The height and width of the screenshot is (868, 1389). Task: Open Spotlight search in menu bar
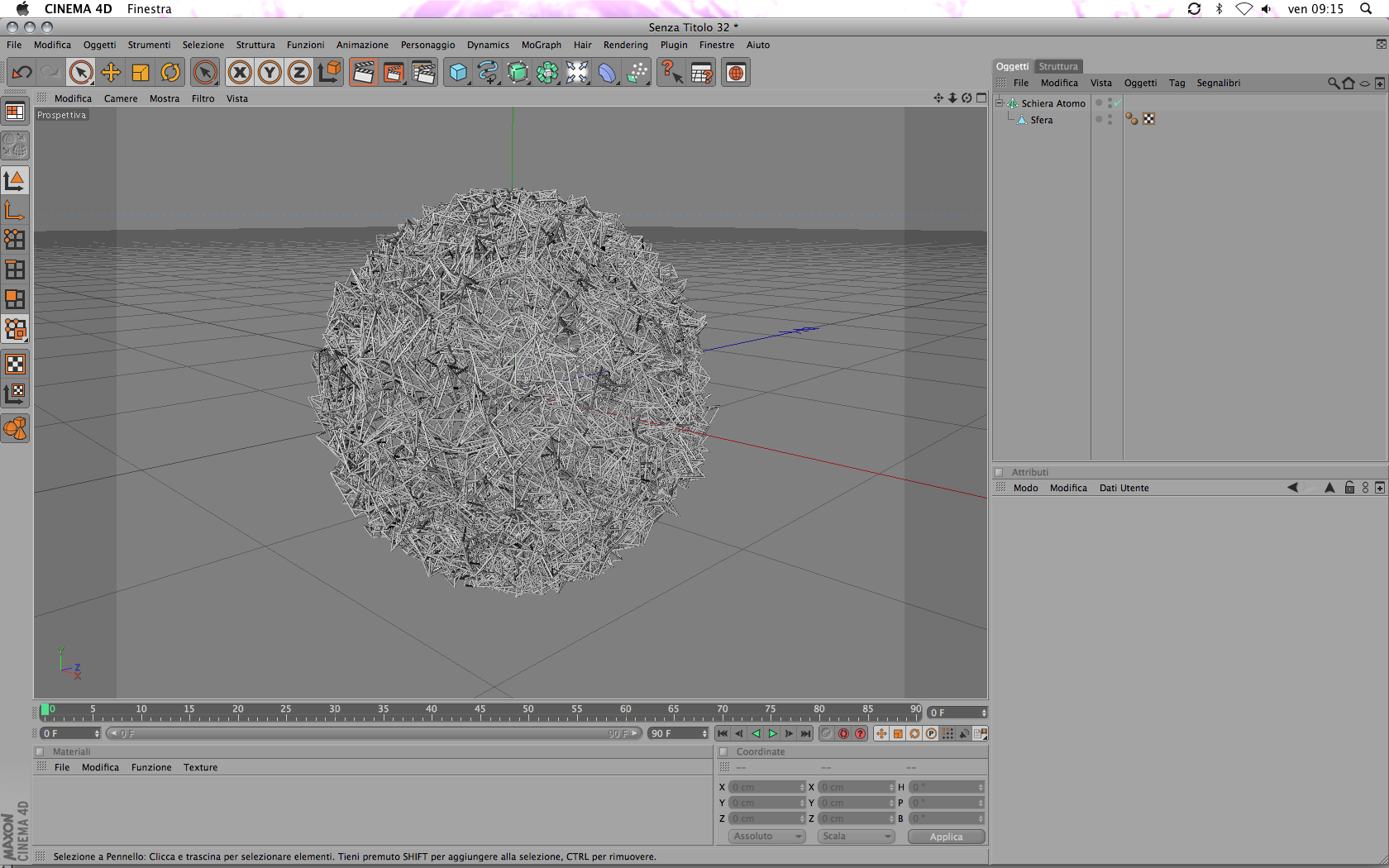(x=1366, y=9)
